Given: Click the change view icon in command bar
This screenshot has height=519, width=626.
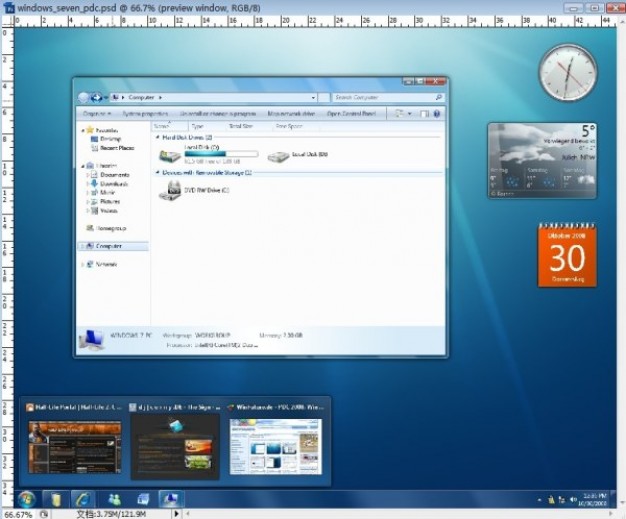Looking at the screenshot, I should coord(399,114).
